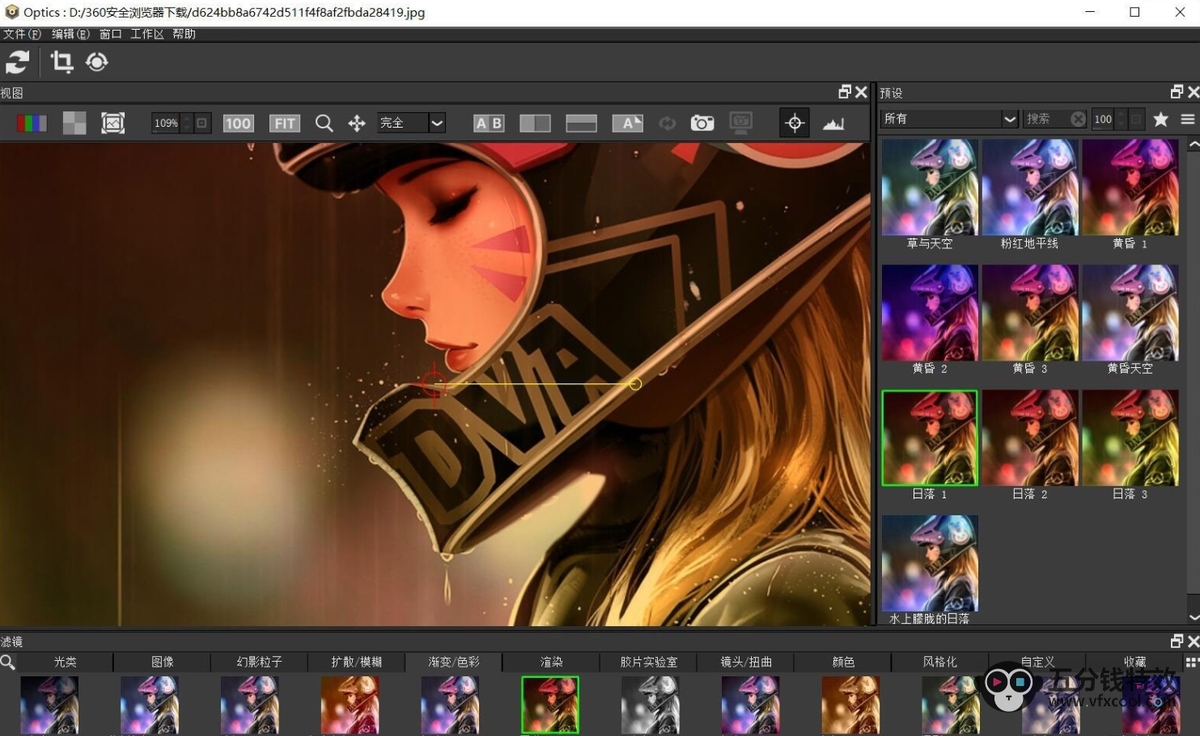Image resolution: width=1200 pixels, height=736 pixels.
Task: Toggle the on-screen crosshair controls
Action: pos(795,123)
